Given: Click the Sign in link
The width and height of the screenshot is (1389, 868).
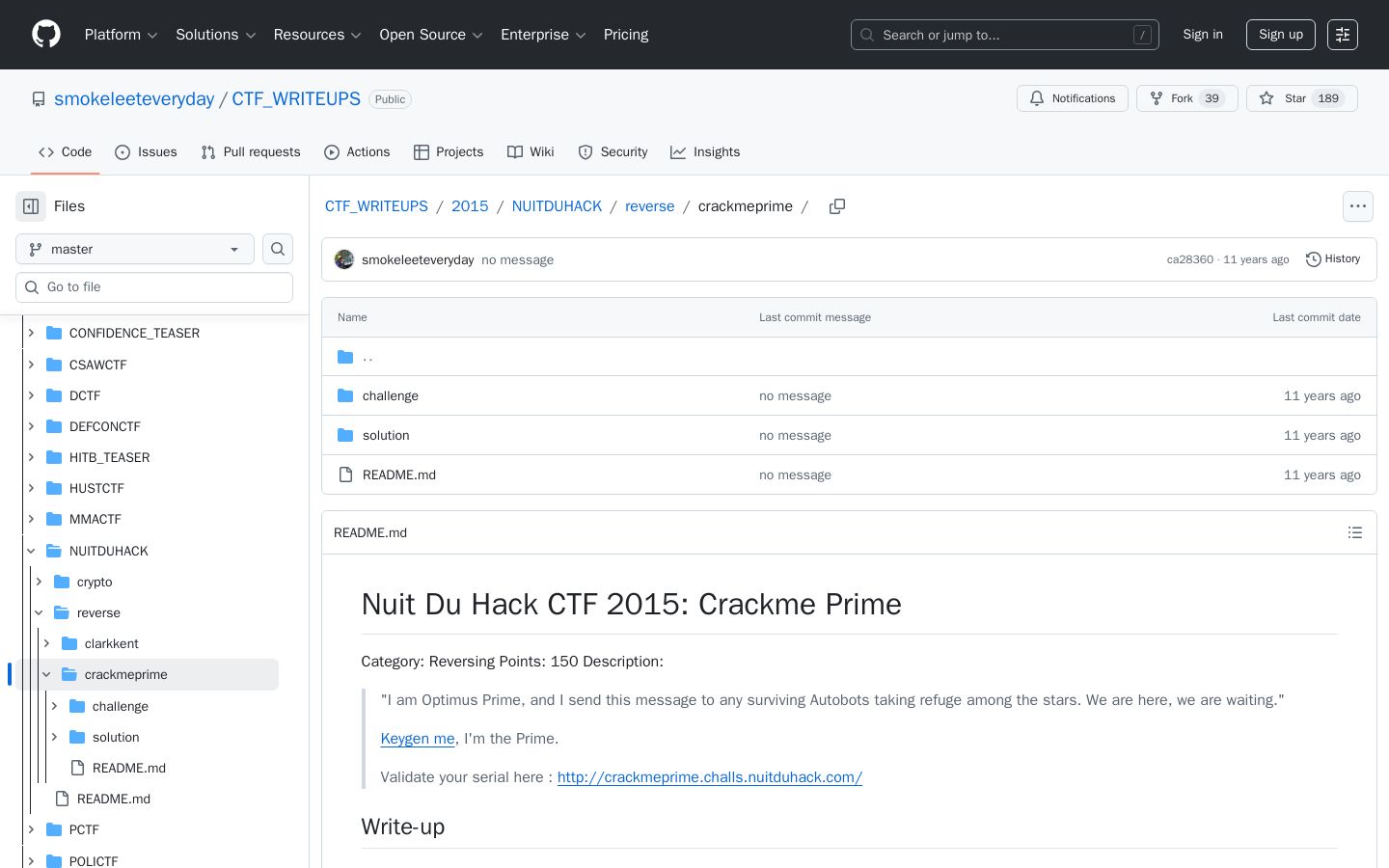Looking at the screenshot, I should tap(1203, 35).
